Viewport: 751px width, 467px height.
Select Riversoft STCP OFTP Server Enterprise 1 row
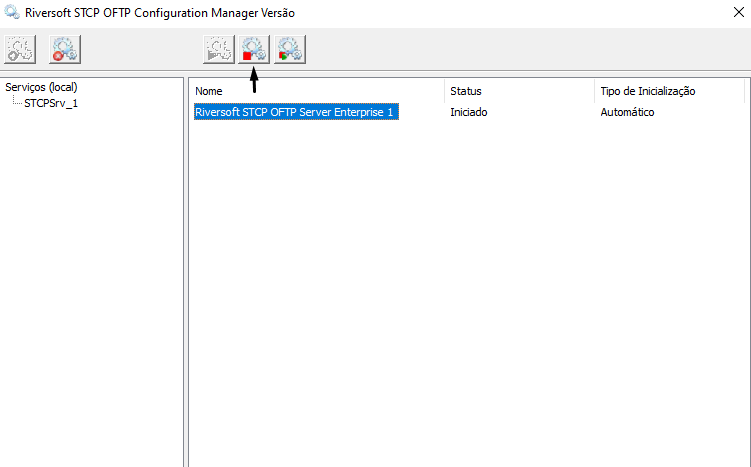[x=296, y=112]
